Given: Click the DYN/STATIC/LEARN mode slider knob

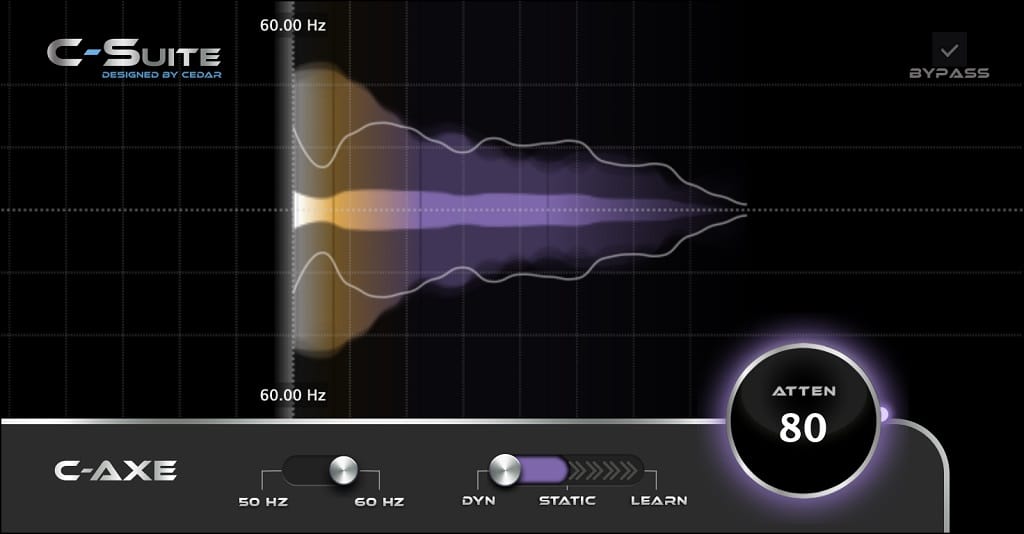Looking at the screenshot, I should tap(505, 470).
